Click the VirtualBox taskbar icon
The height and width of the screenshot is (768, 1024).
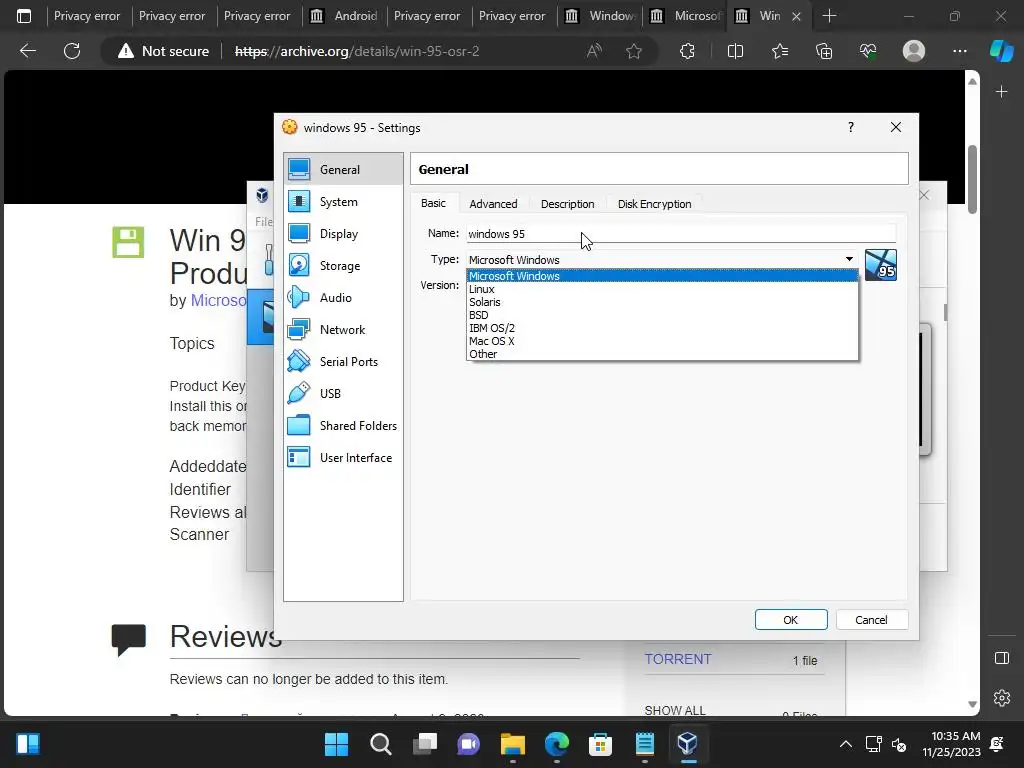pyautogui.click(x=687, y=744)
